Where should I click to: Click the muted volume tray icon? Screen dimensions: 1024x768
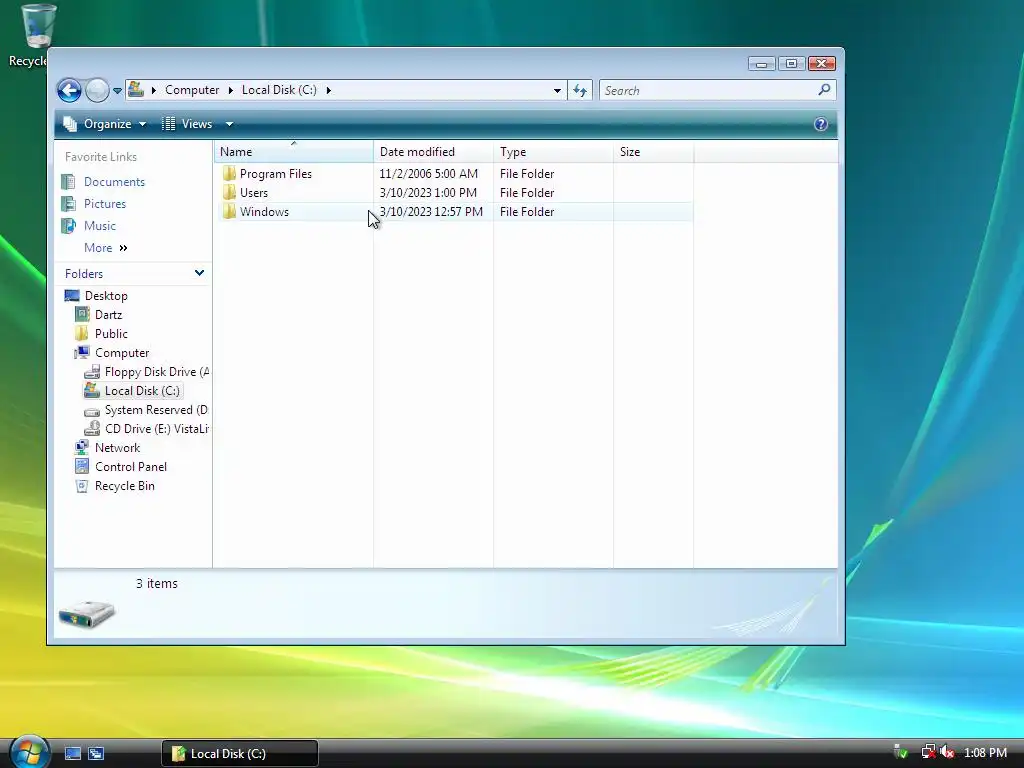(x=946, y=752)
